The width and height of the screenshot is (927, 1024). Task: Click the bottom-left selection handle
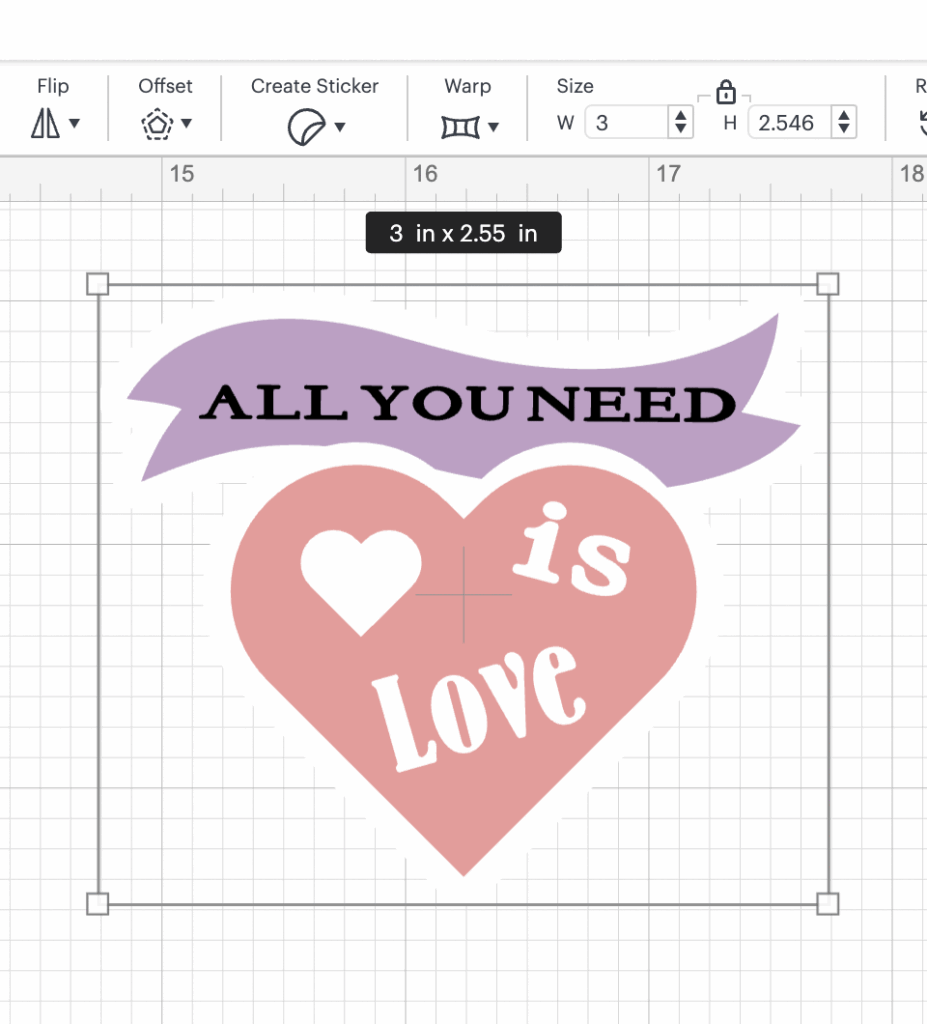pyautogui.click(x=98, y=904)
